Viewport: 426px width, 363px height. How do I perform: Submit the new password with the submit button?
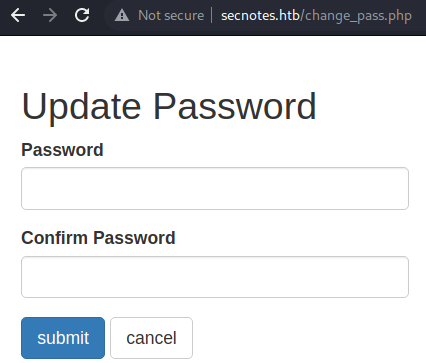coord(63,338)
